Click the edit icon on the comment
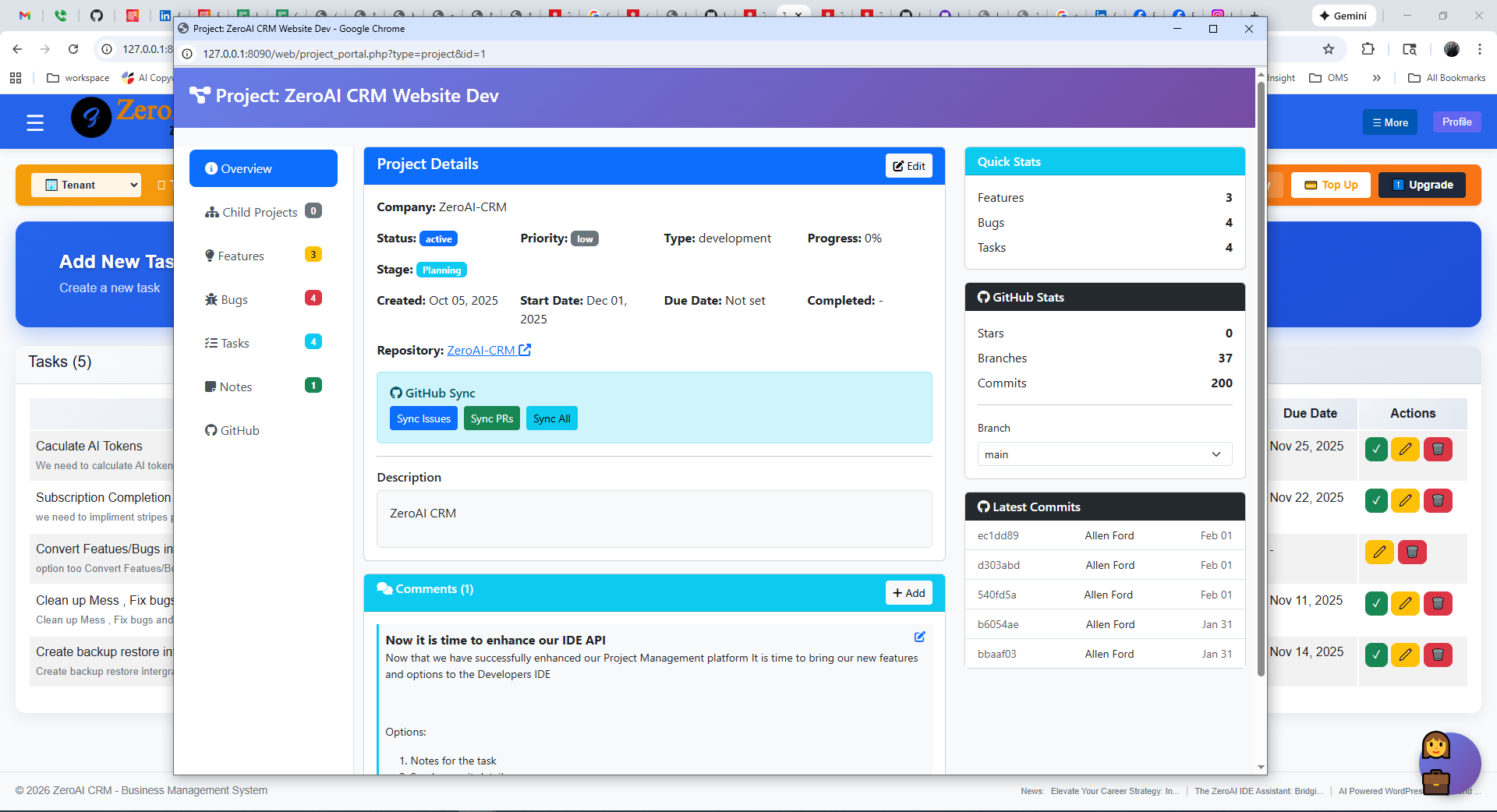Image resolution: width=1497 pixels, height=812 pixels. pyautogui.click(x=919, y=637)
